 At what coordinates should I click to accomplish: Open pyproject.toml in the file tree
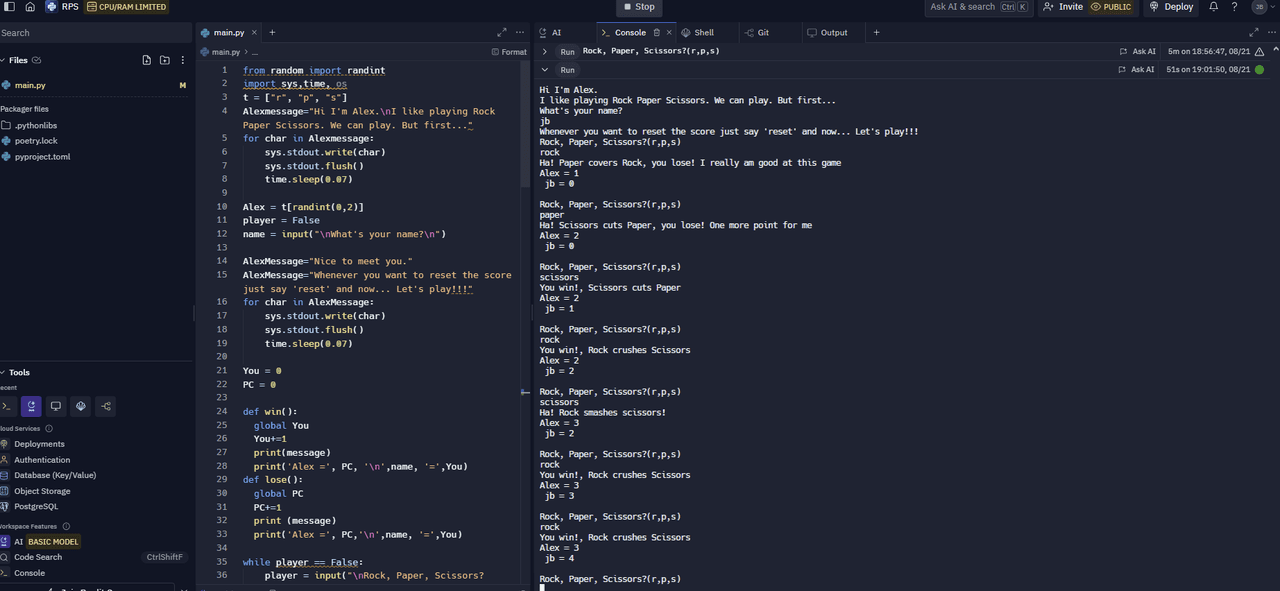pyautogui.click(x=42, y=157)
